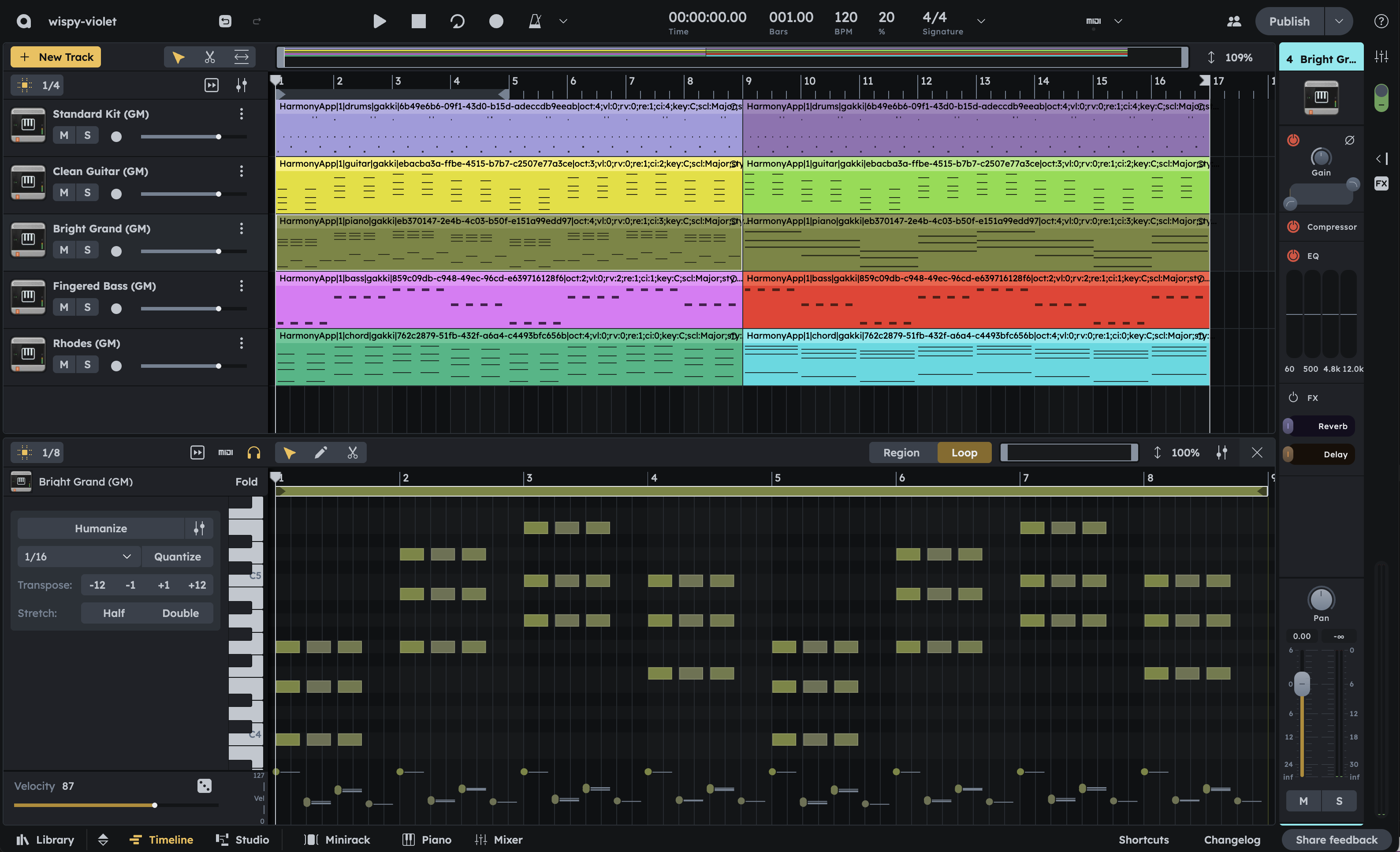Open the Bright Grand (GM) track options menu

(242, 228)
